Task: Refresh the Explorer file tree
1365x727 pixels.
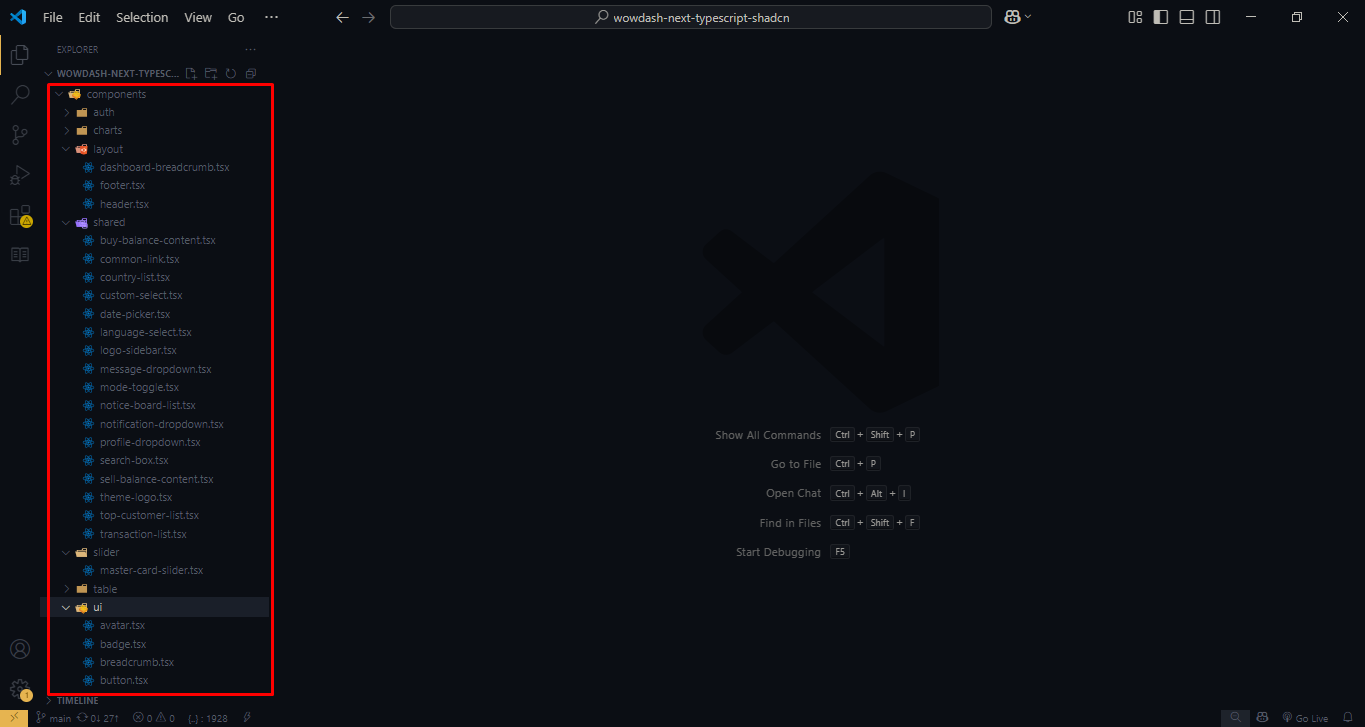Action: [230, 73]
